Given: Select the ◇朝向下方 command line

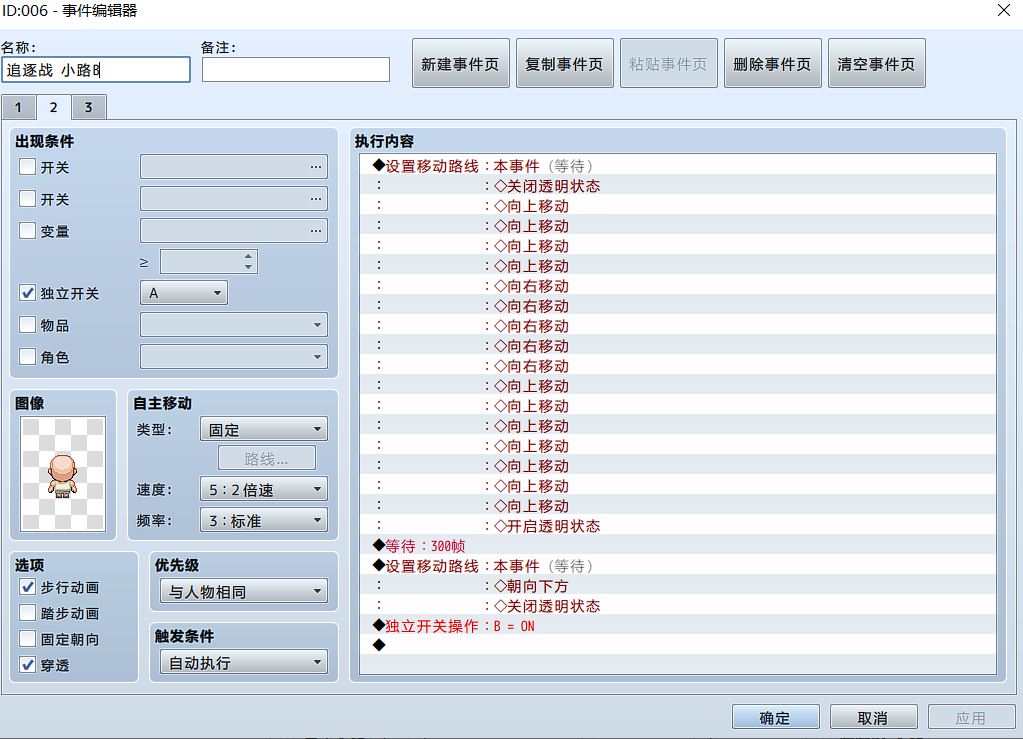Looking at the screenshot, I should [678, 586].
